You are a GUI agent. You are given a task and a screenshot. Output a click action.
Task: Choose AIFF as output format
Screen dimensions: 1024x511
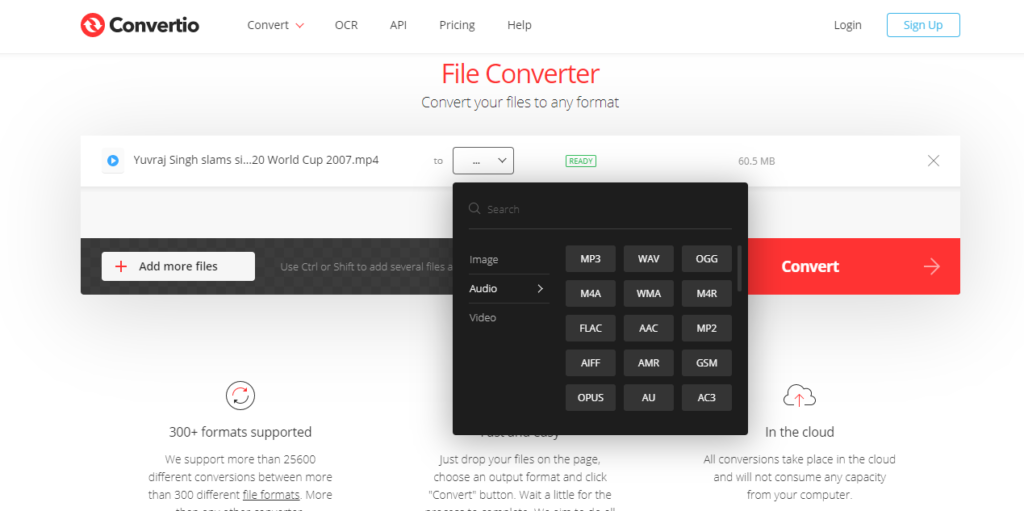[590, 363]
